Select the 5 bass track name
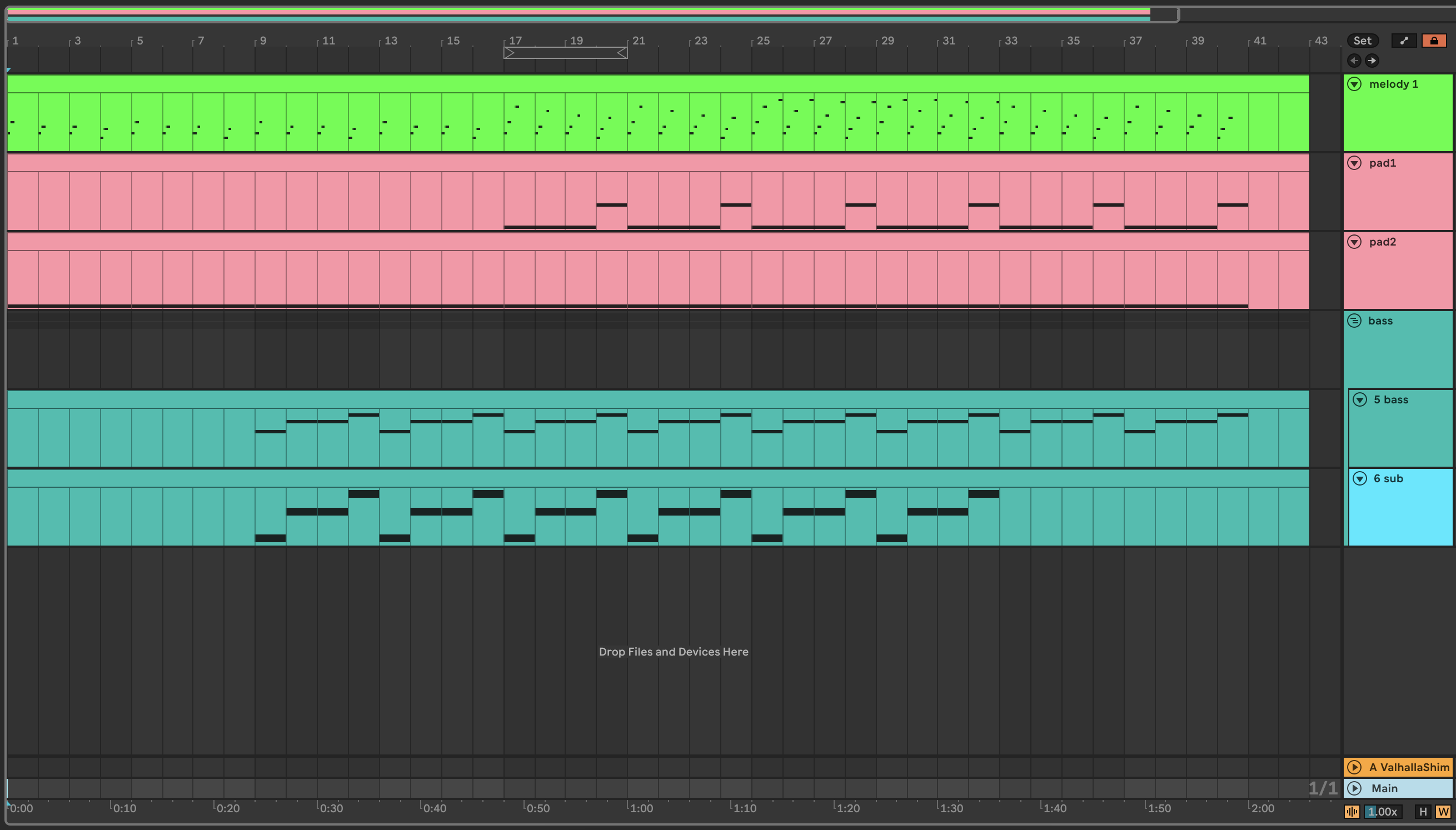This screenshot has height=830, width=1456. point(1390,399)
